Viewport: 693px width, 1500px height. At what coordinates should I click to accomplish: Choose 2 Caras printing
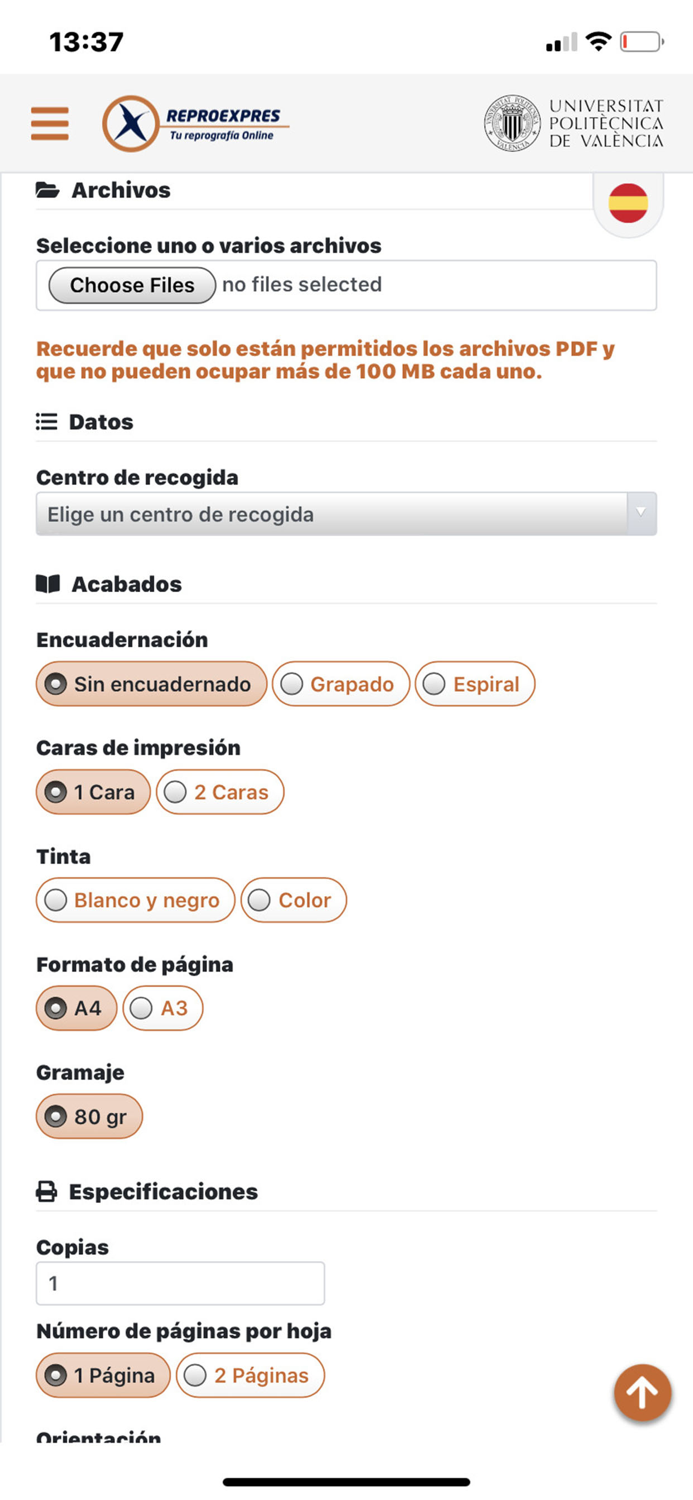pyautogui.click(x=219, y=792)
